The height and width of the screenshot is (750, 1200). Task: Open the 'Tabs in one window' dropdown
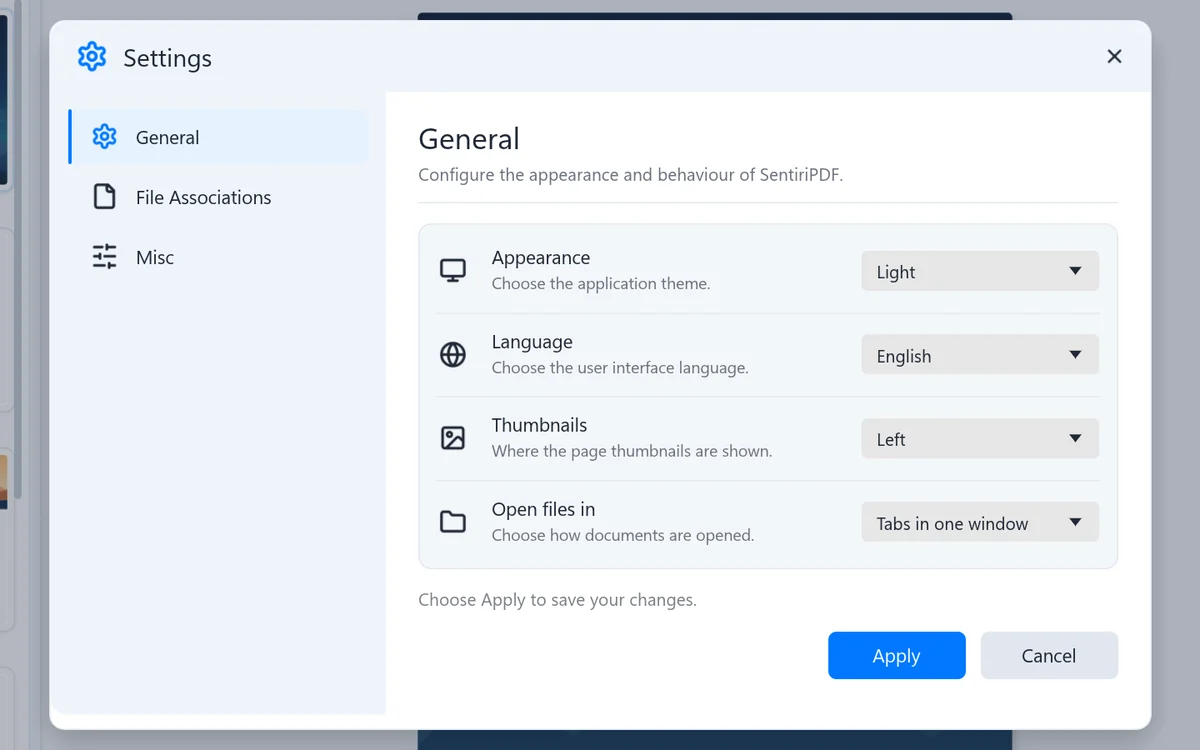click(980, 522)
